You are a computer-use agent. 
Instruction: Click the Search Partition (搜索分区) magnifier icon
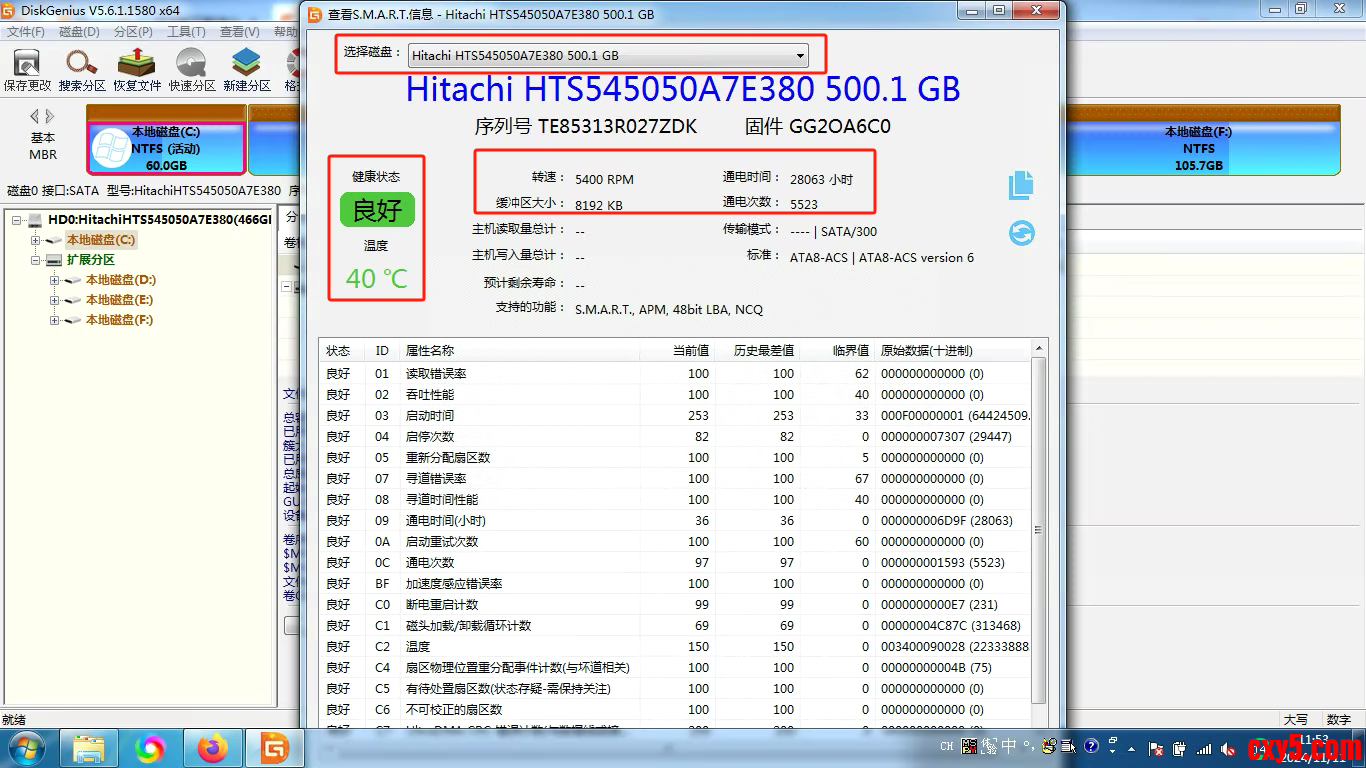[x=82, y=70]
